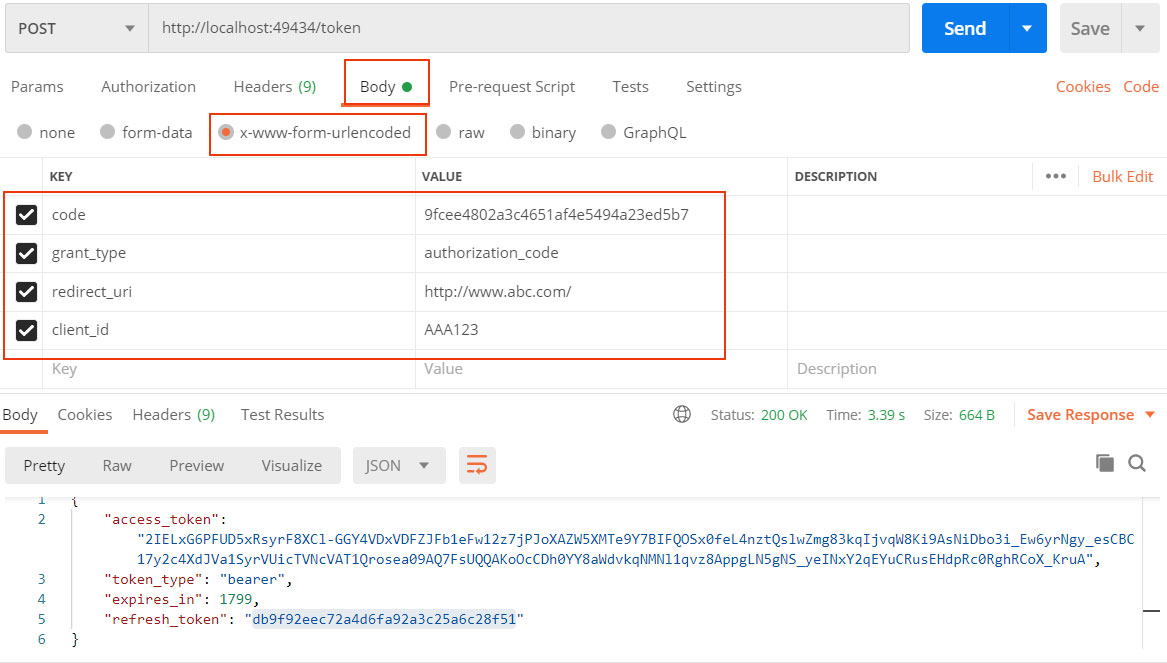
Task: Copy the response body using copy icon
Action: 1104,464
